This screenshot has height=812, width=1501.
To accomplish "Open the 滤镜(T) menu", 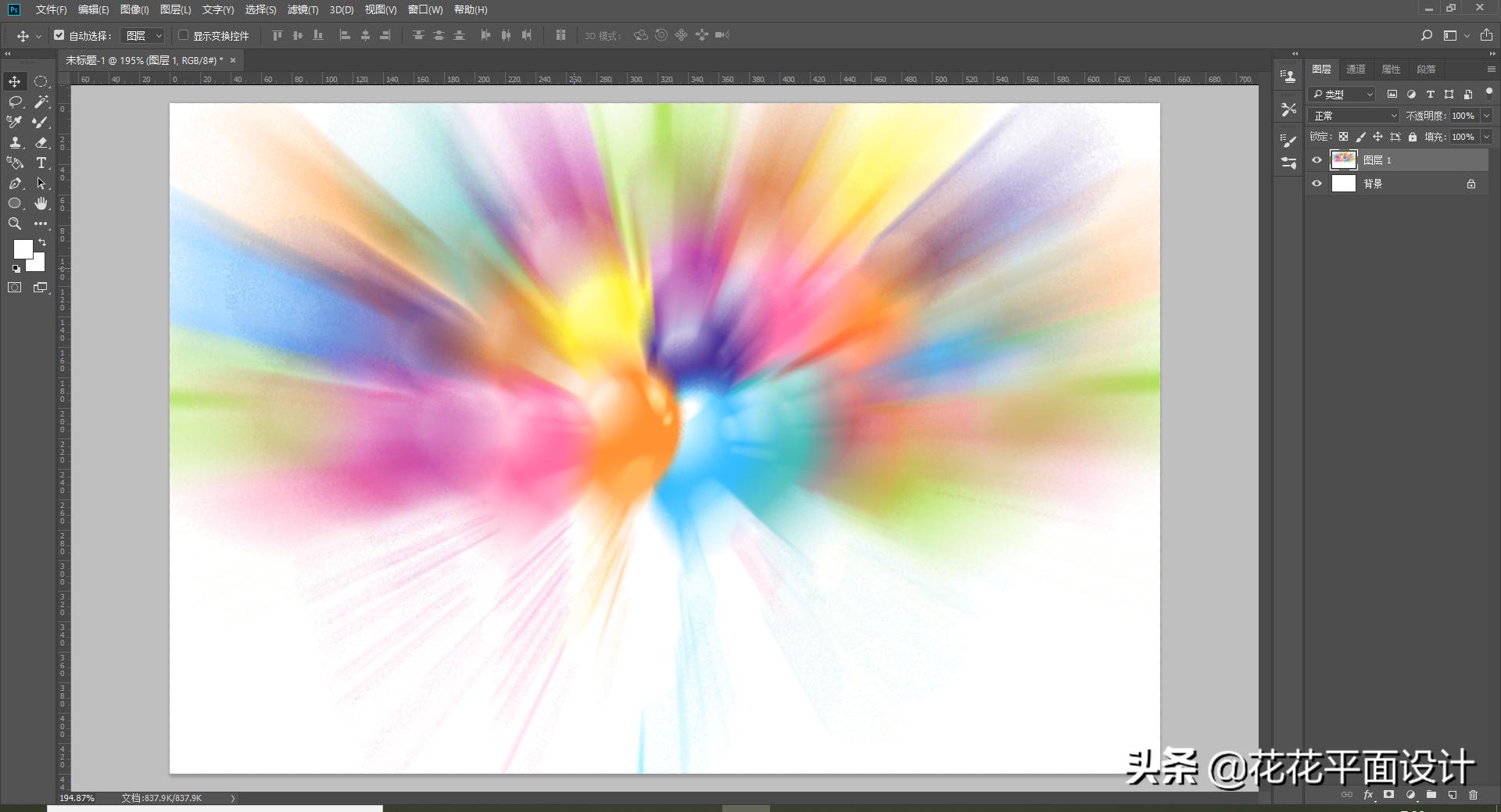I will (303, 9).
